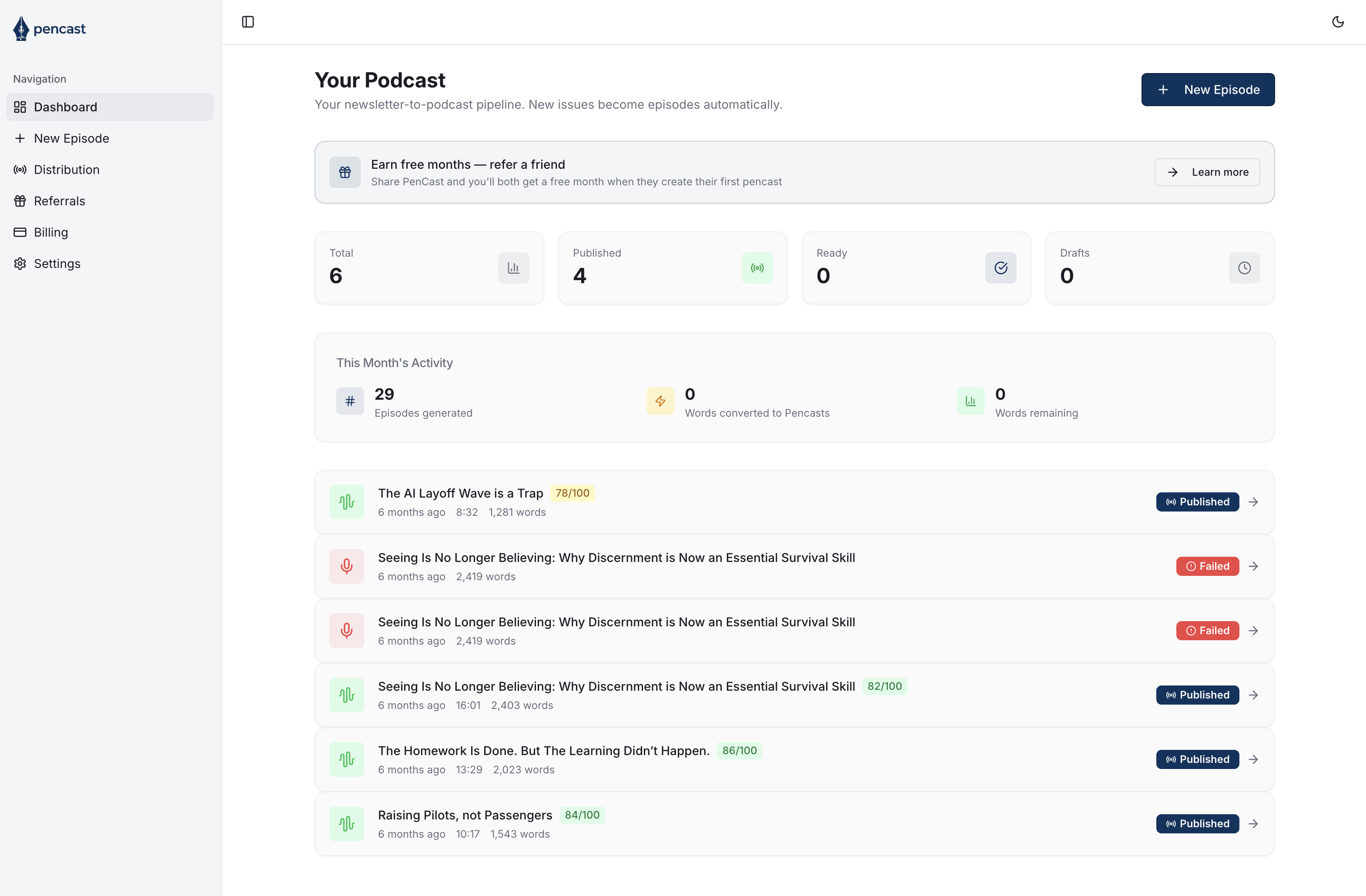Click Learn more on referral banner
The width and height of the screenshot is (1366, 896).
[1207, 172]
